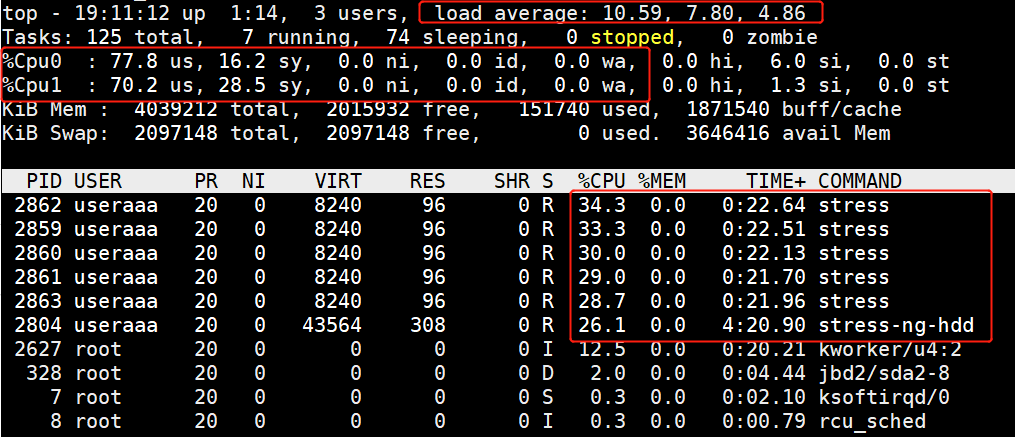Select PID 2859 in the process list
1015x437 pixels.
[38, 230]
